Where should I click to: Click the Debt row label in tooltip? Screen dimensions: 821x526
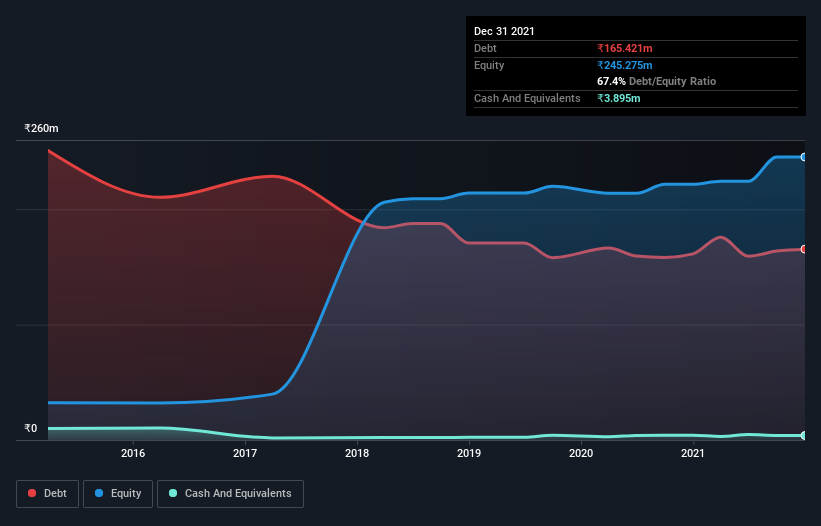[485, 48]
